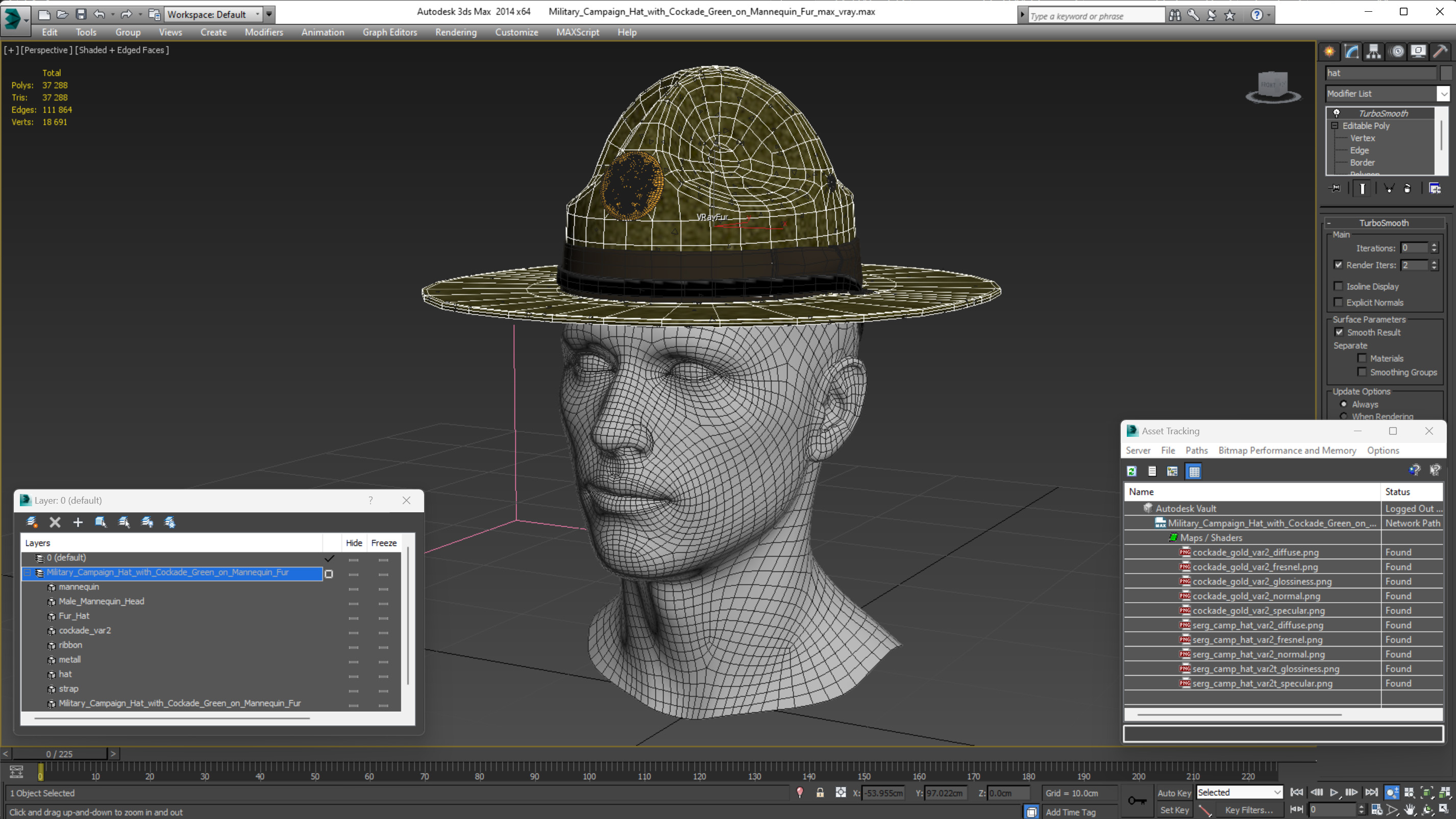This screenshot has height=819, width=1456.
Task: Collapse the Editable Poly stack entry
Action: tap(1335, 126)
